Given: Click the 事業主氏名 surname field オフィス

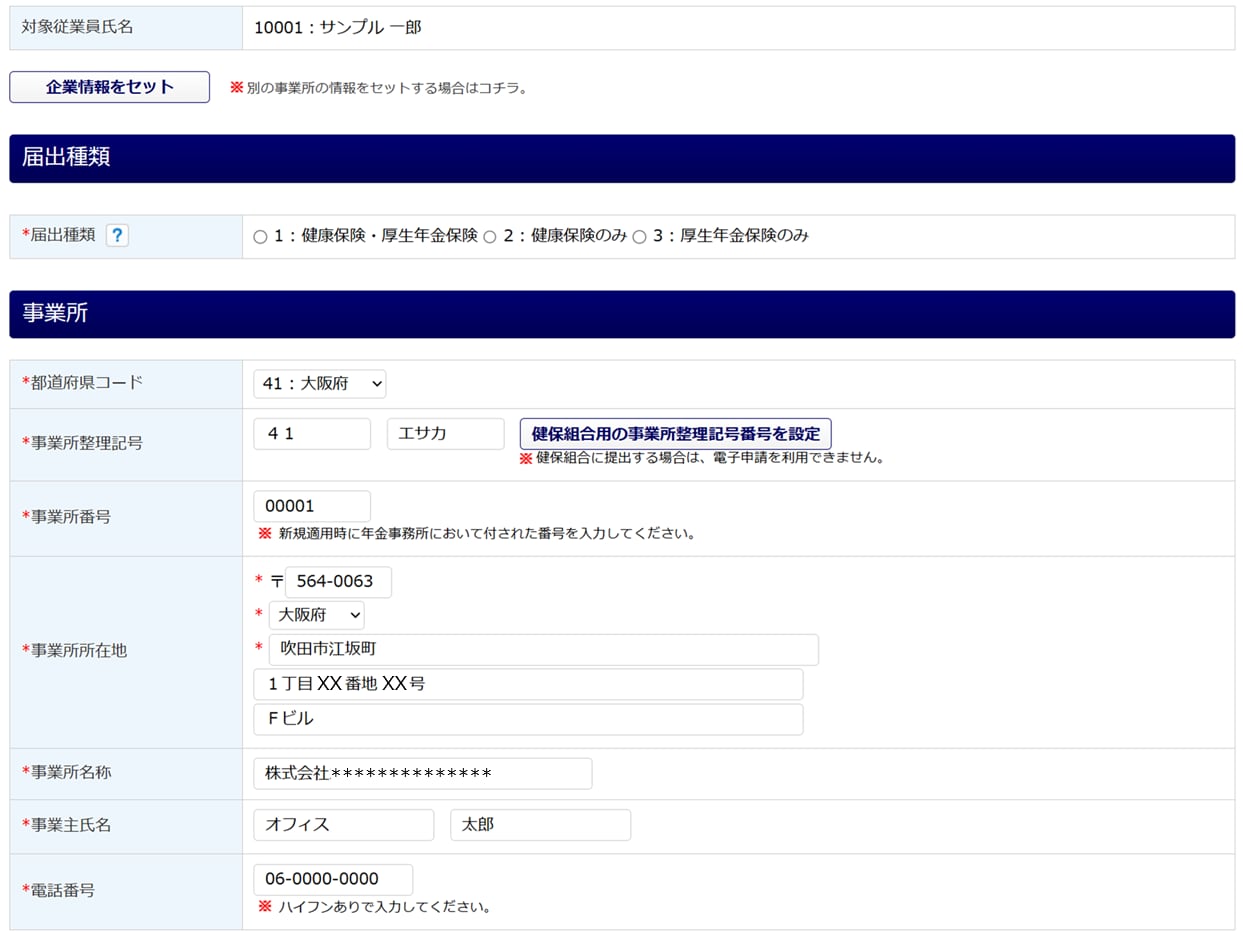Looking at the screenshot, I should click(x=343, y=825).
